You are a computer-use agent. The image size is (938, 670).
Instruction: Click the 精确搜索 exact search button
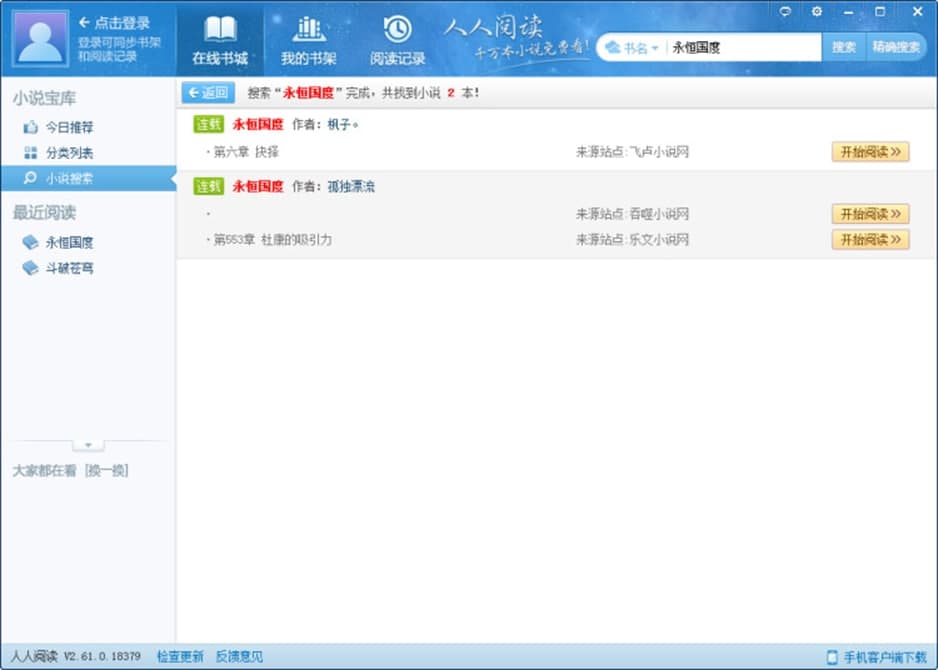click(x=896, y=47)
